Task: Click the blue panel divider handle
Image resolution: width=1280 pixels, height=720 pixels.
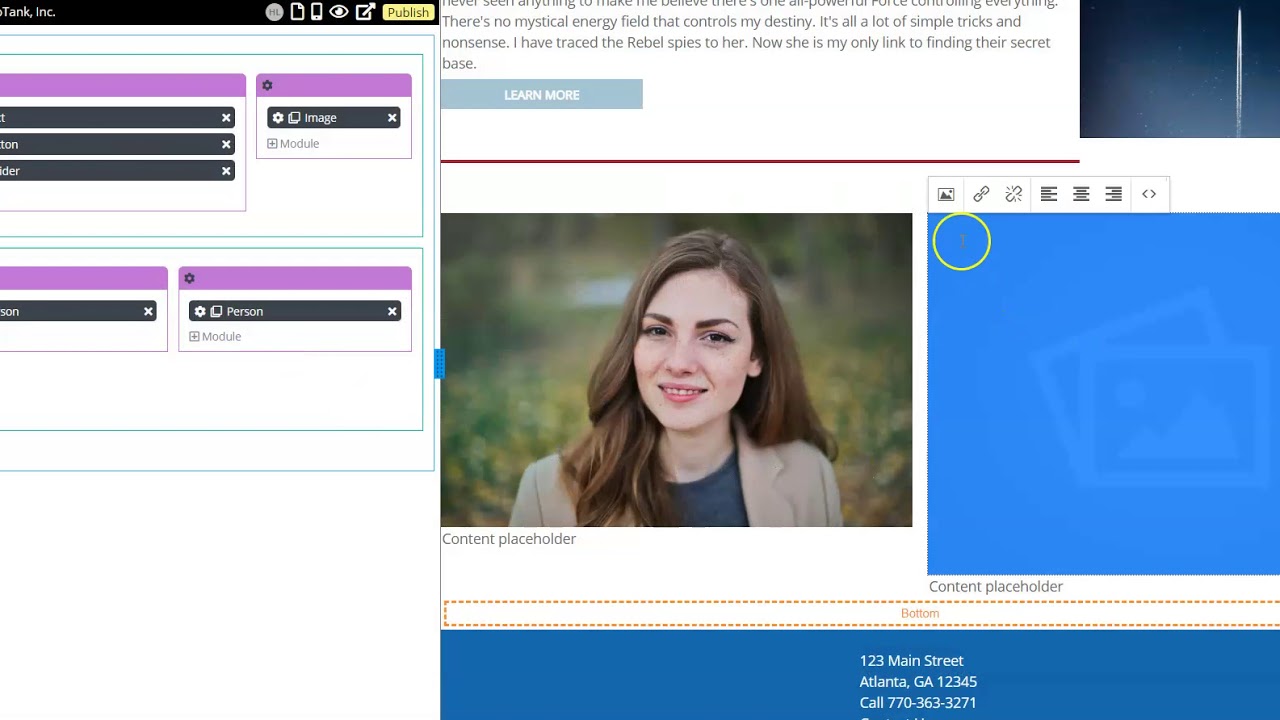Action: (438, 363)
